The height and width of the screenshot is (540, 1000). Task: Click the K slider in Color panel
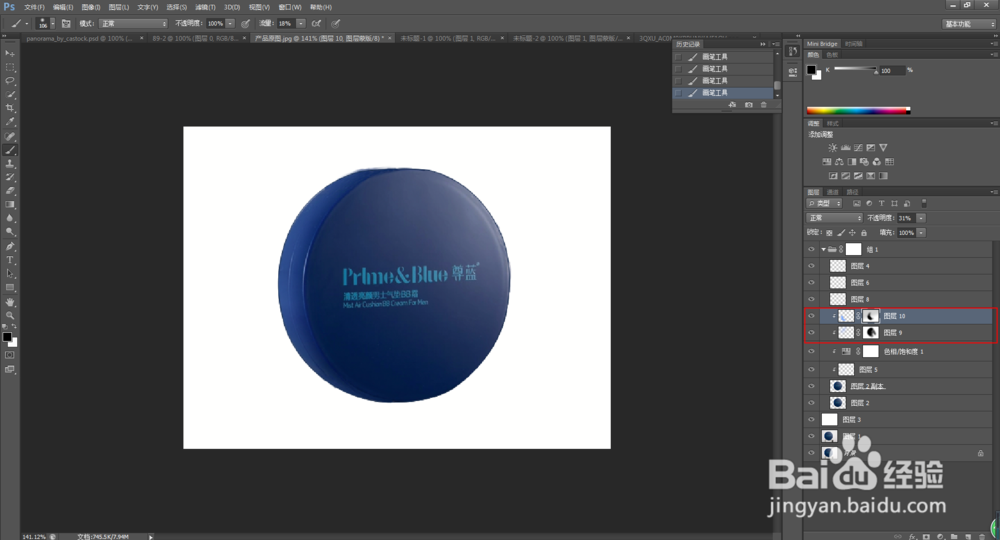pyautogui.click(x=855, y=69)
